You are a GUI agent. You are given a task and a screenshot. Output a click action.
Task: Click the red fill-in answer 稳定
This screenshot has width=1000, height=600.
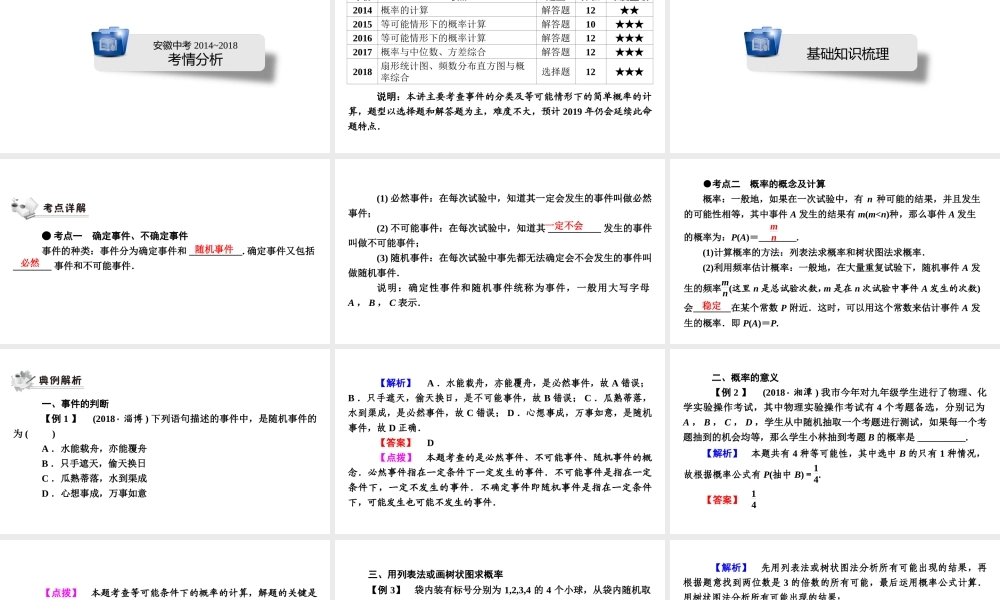point(712,305)
